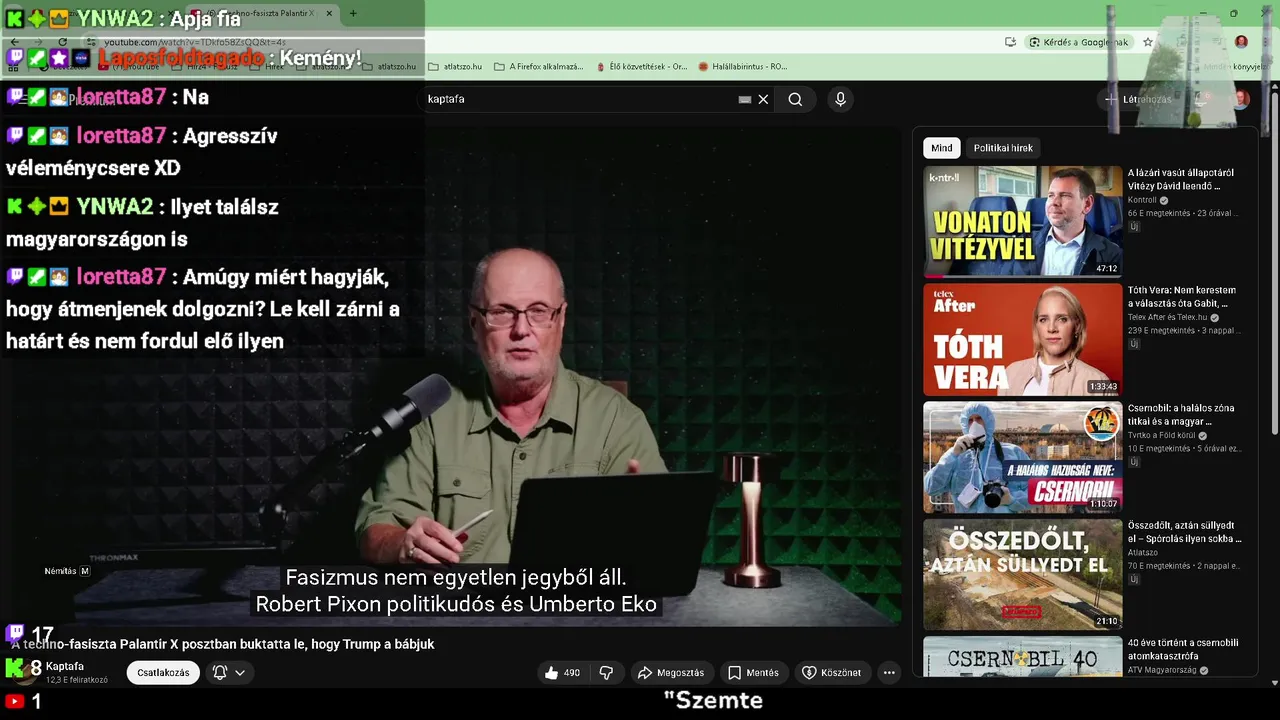Open the on-screen keyboard icon in search box
1280x720 pixels.
click(x=744, y=99)
